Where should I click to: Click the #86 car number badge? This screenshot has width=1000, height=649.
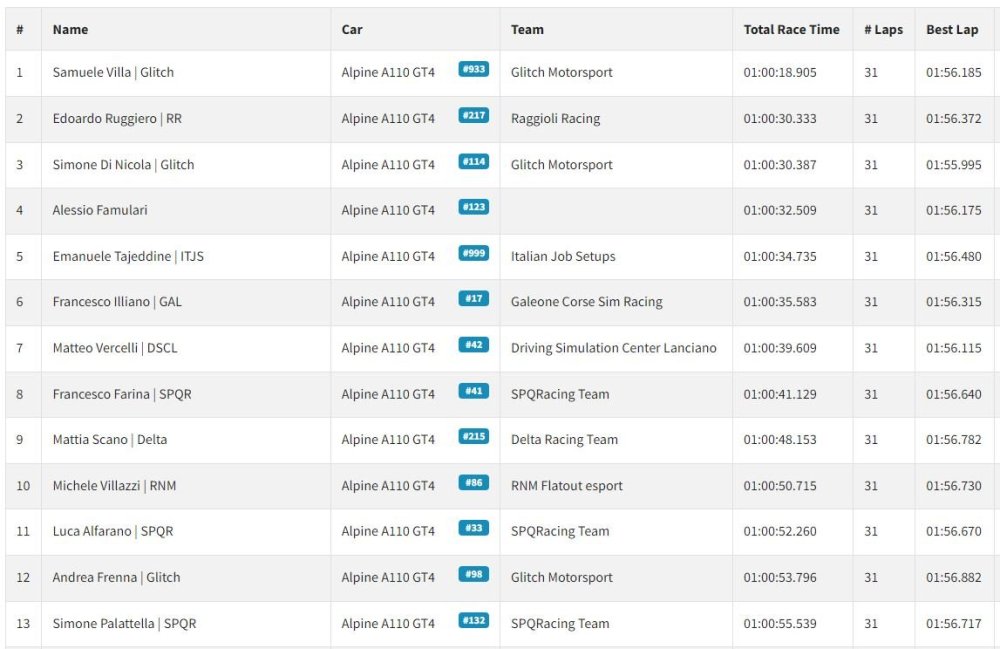(x=473, y=483)
